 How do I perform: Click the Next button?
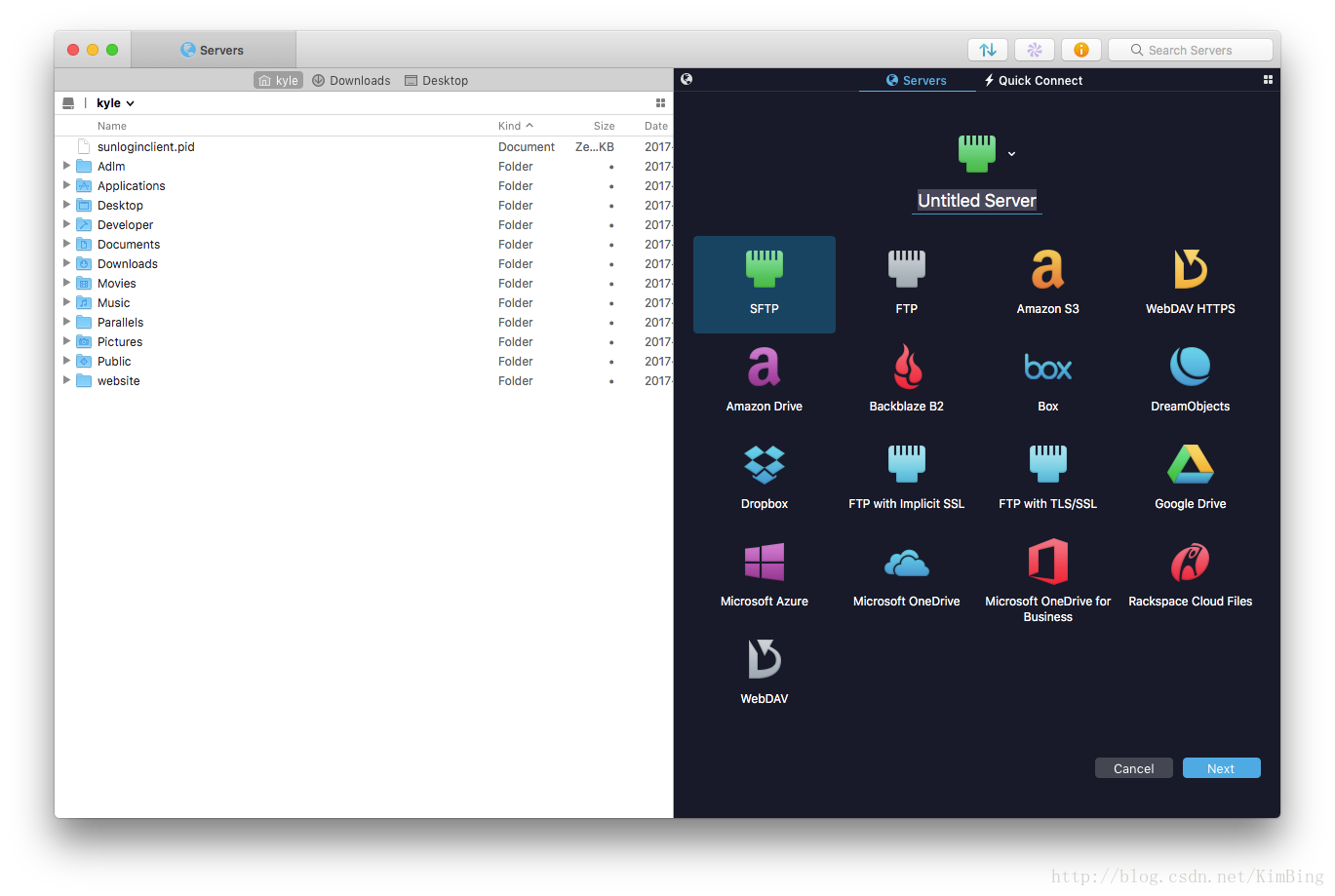(1221, 768)
